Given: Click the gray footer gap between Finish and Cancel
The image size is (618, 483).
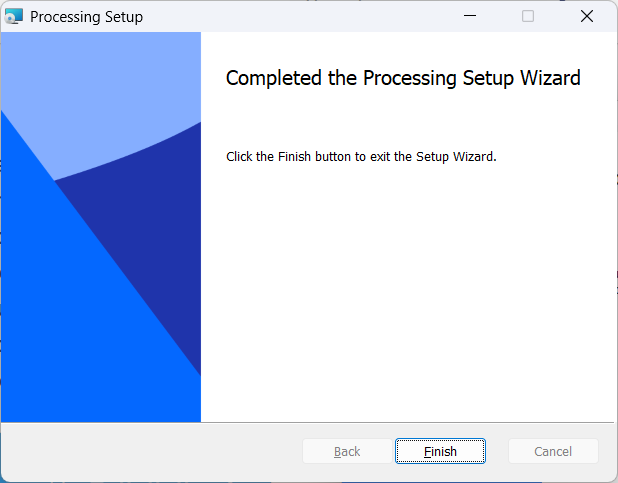Looking at the screenshot, I should tap(497, 451).
